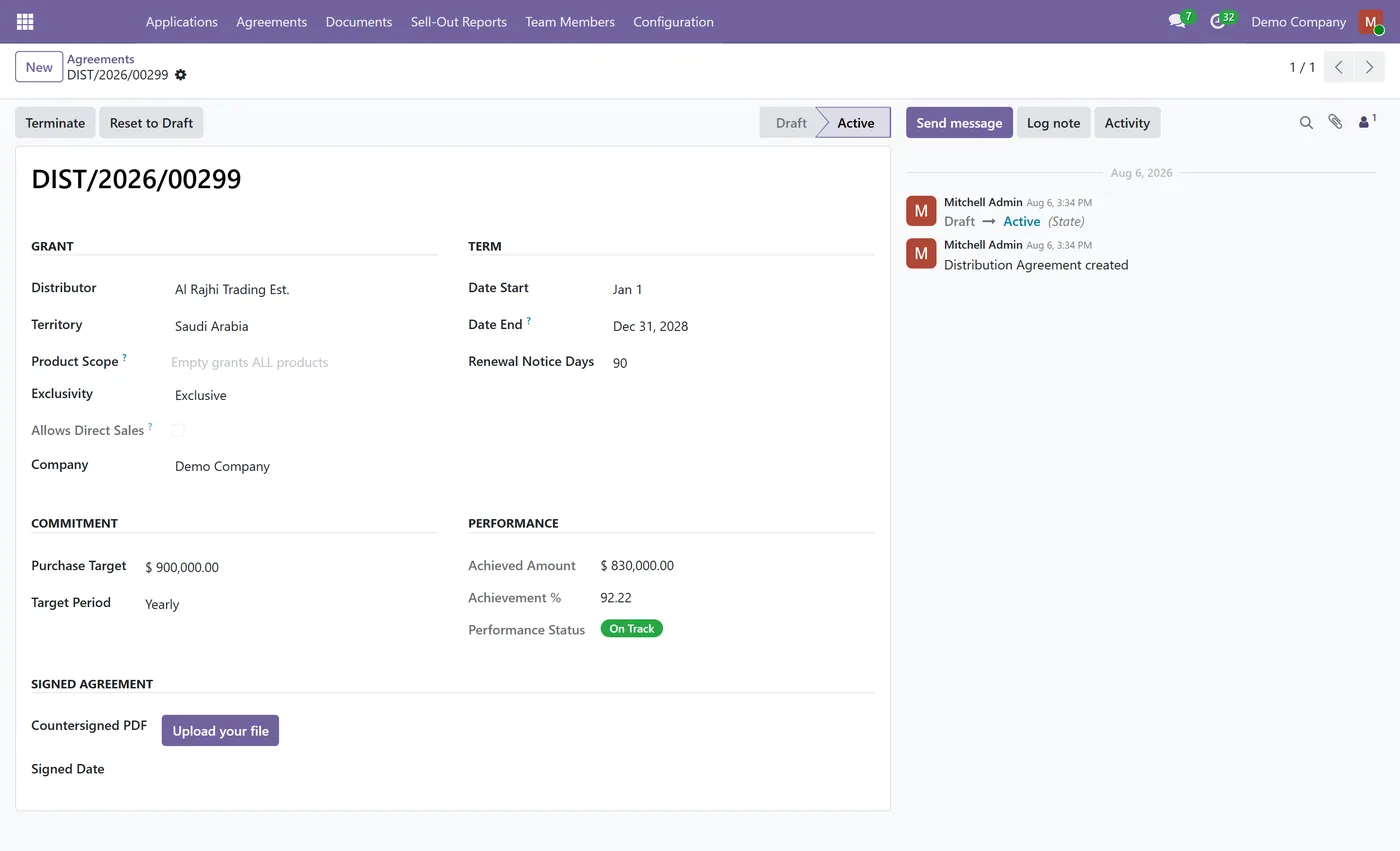The width and height of the screenshot is (1400, 851).
Task: Click the Mitchell Admin user avatar
Action: click(x=1370, y=21)
